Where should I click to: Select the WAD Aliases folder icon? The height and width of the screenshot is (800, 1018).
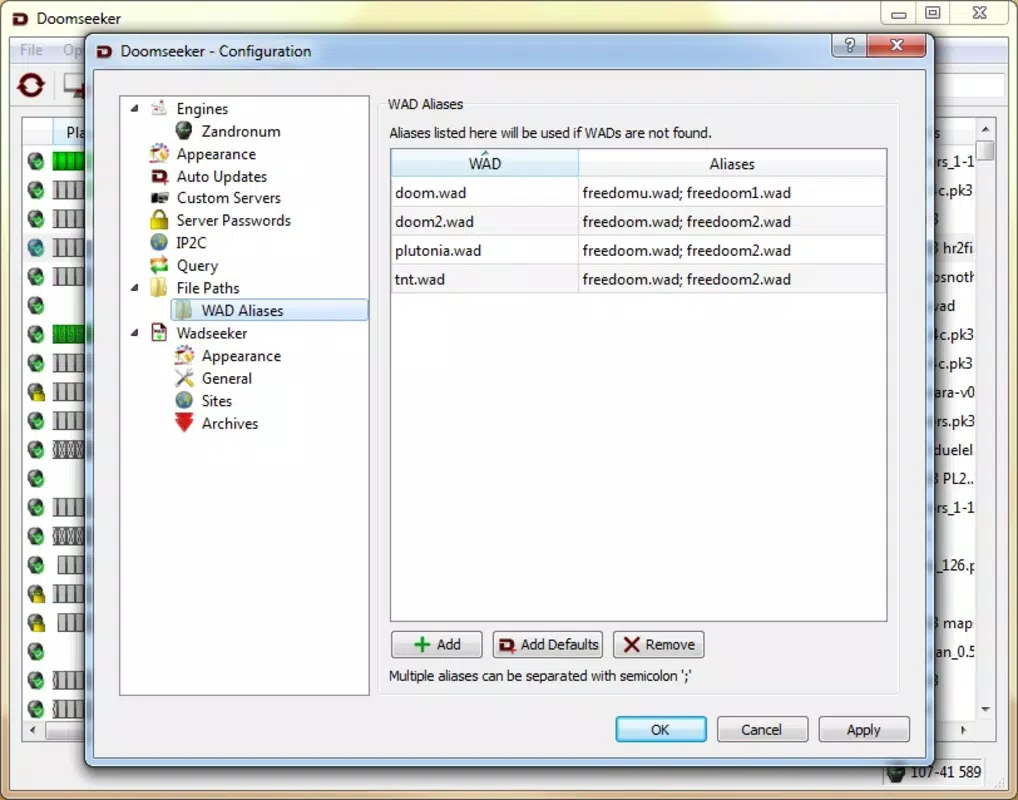click(x=184, y=310)
